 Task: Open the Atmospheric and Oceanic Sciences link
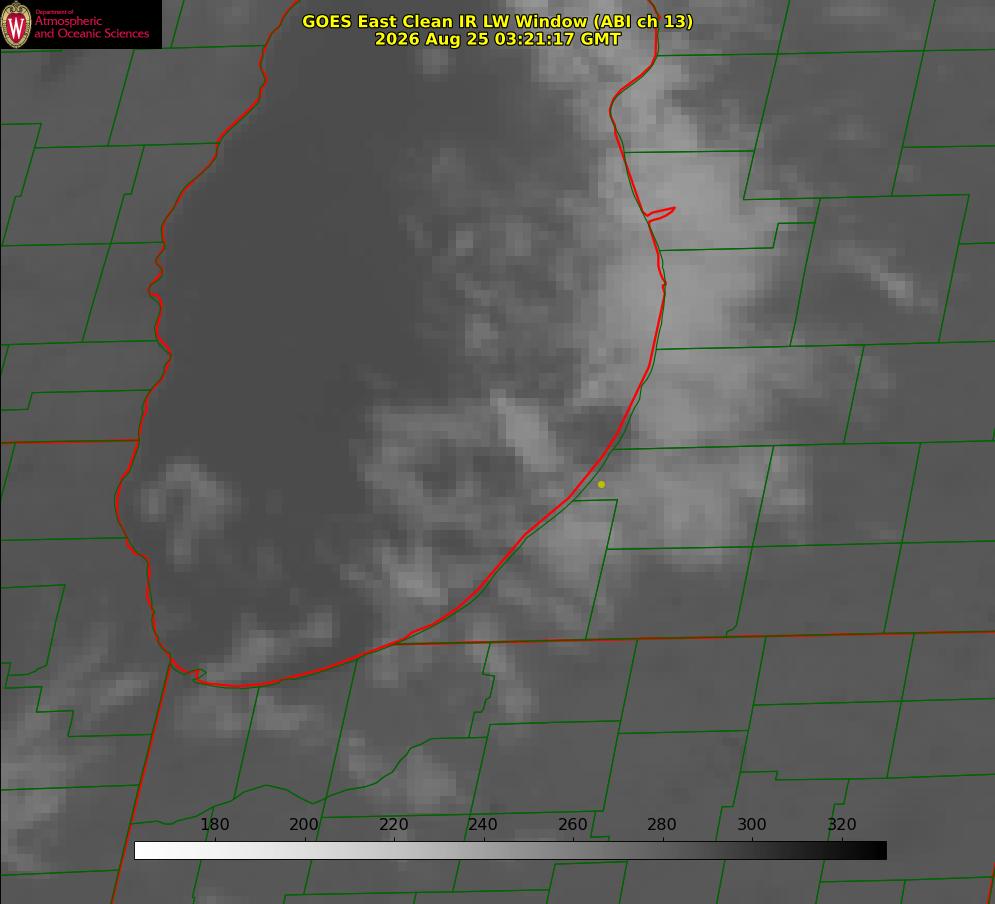coord(91,27)
